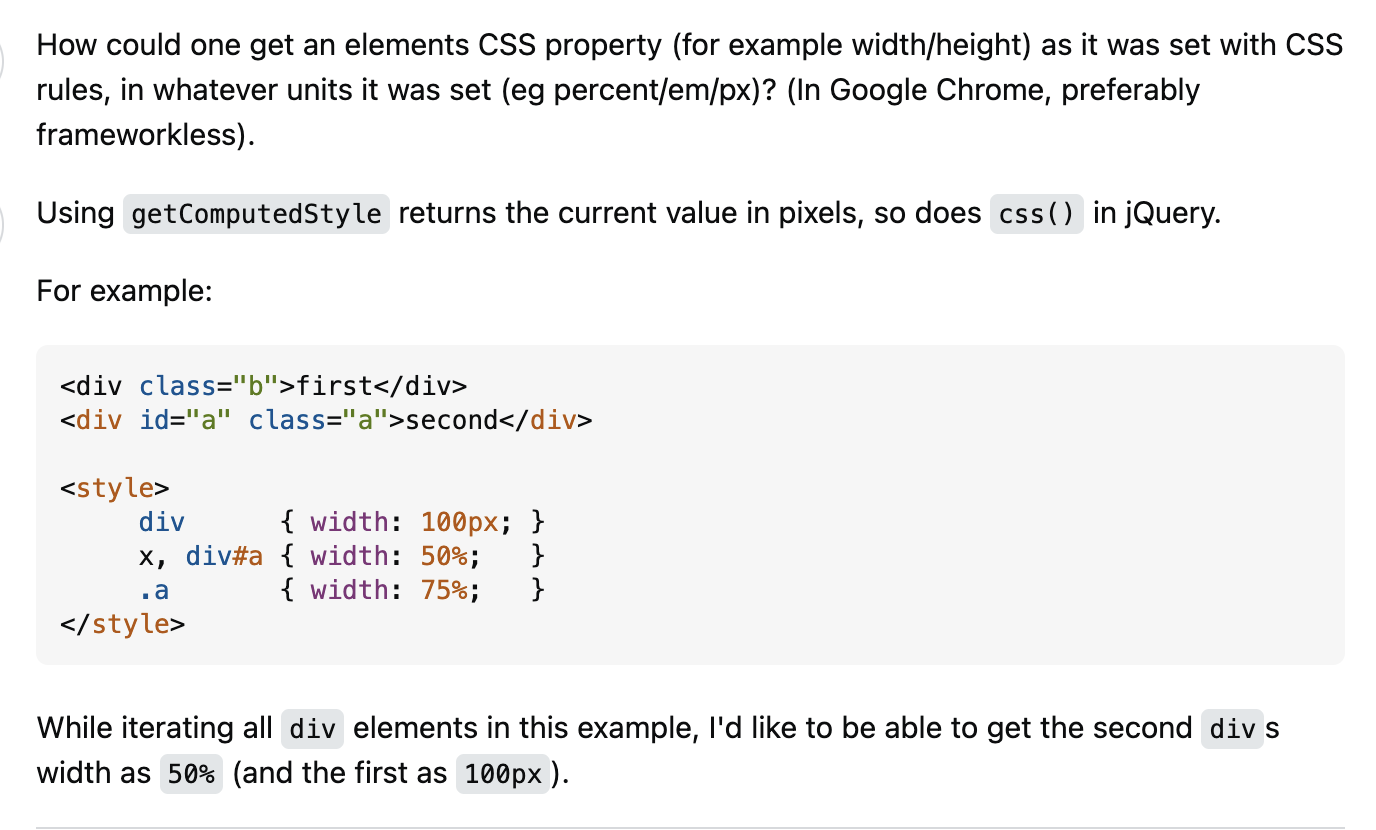Click the inline div code after 'iterating all'
The width and height of the screenshot is (1376, 830).
pos(312,729)
